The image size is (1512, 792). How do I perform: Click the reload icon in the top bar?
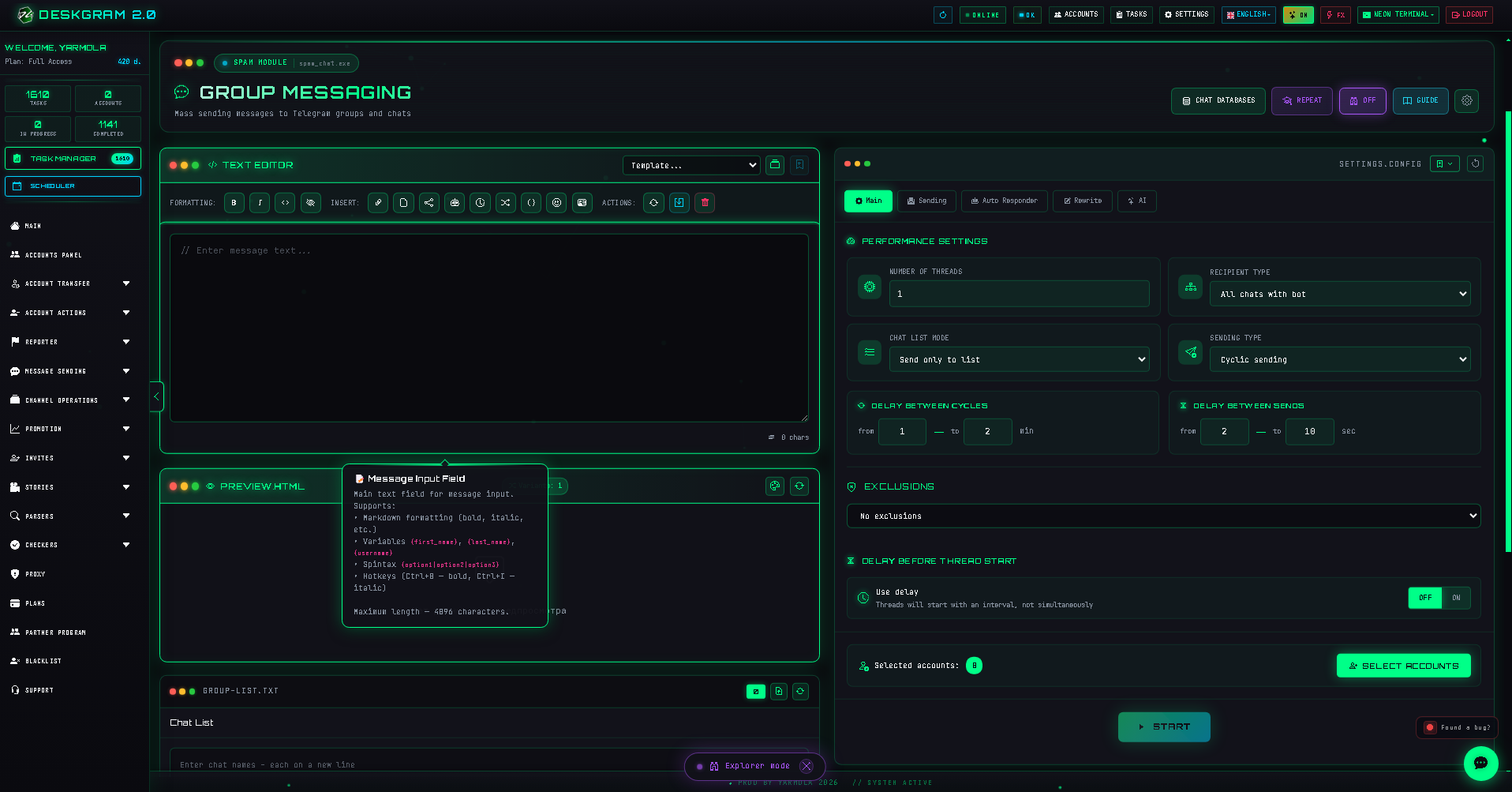click(x=943, y=15)
